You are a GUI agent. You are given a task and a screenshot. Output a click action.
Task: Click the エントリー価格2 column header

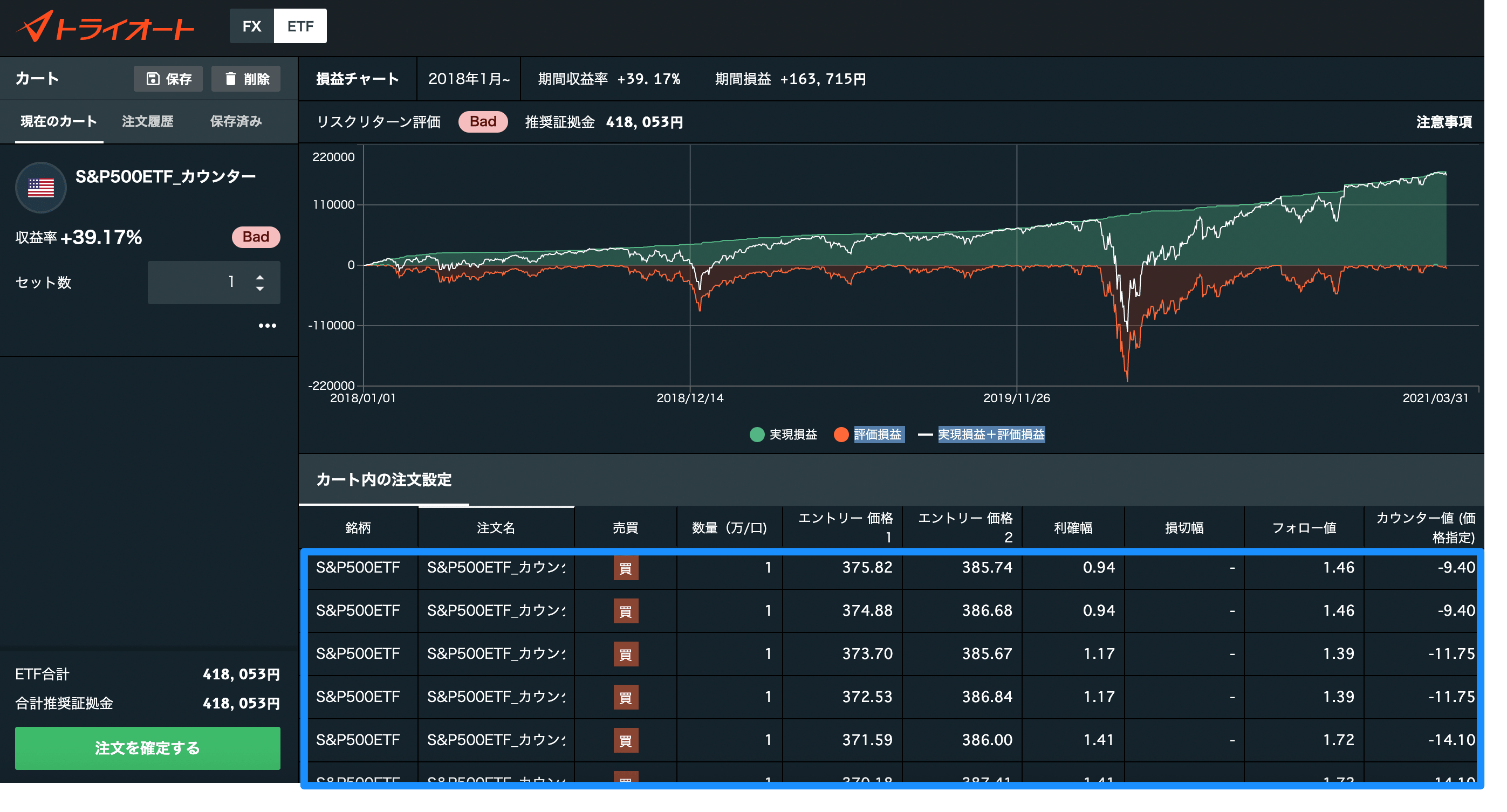tap(962, 528)
